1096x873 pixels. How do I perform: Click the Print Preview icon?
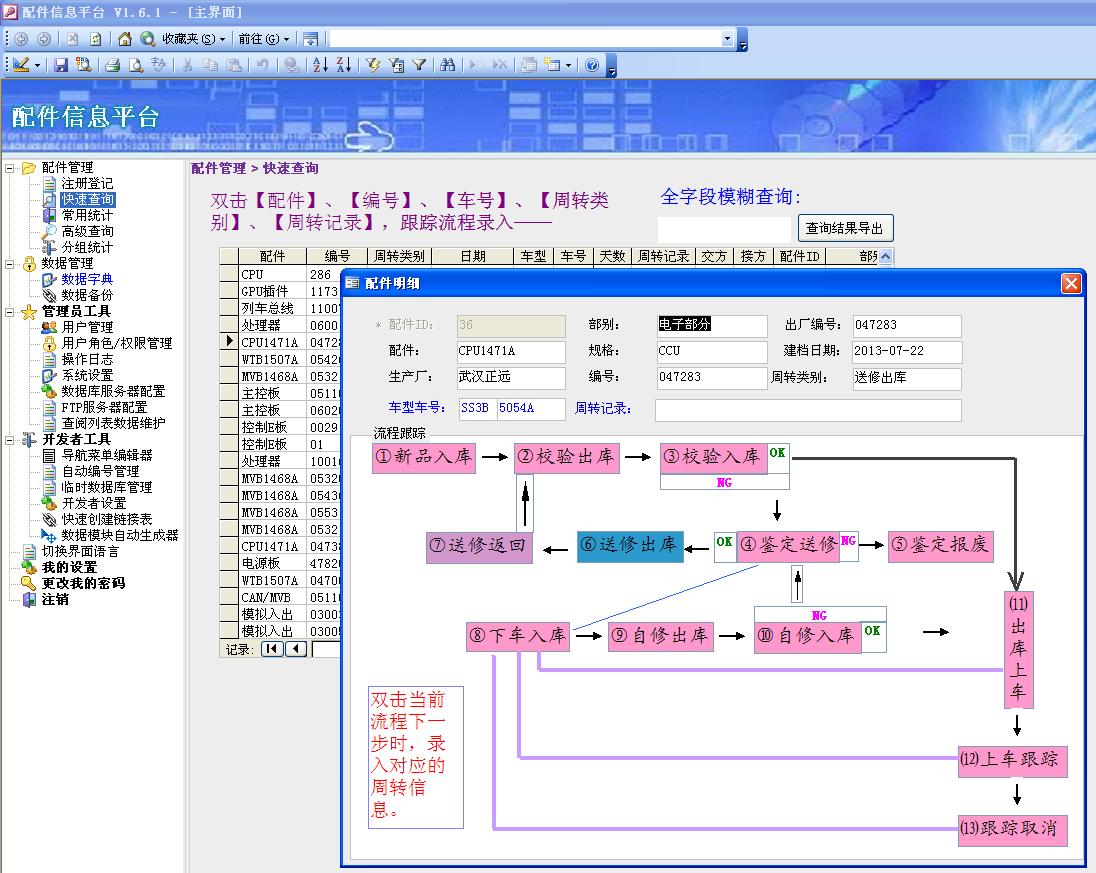(x=136, y=65)
